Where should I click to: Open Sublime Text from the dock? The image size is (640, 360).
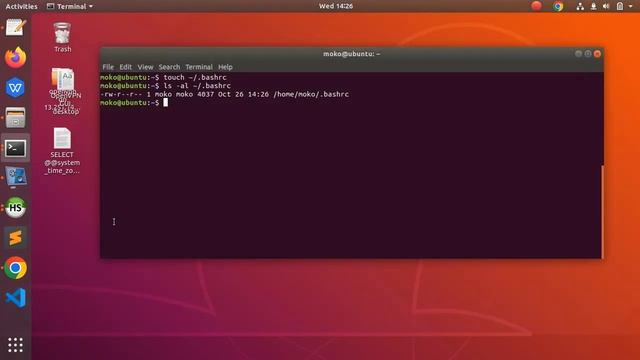tap(16, 238)
